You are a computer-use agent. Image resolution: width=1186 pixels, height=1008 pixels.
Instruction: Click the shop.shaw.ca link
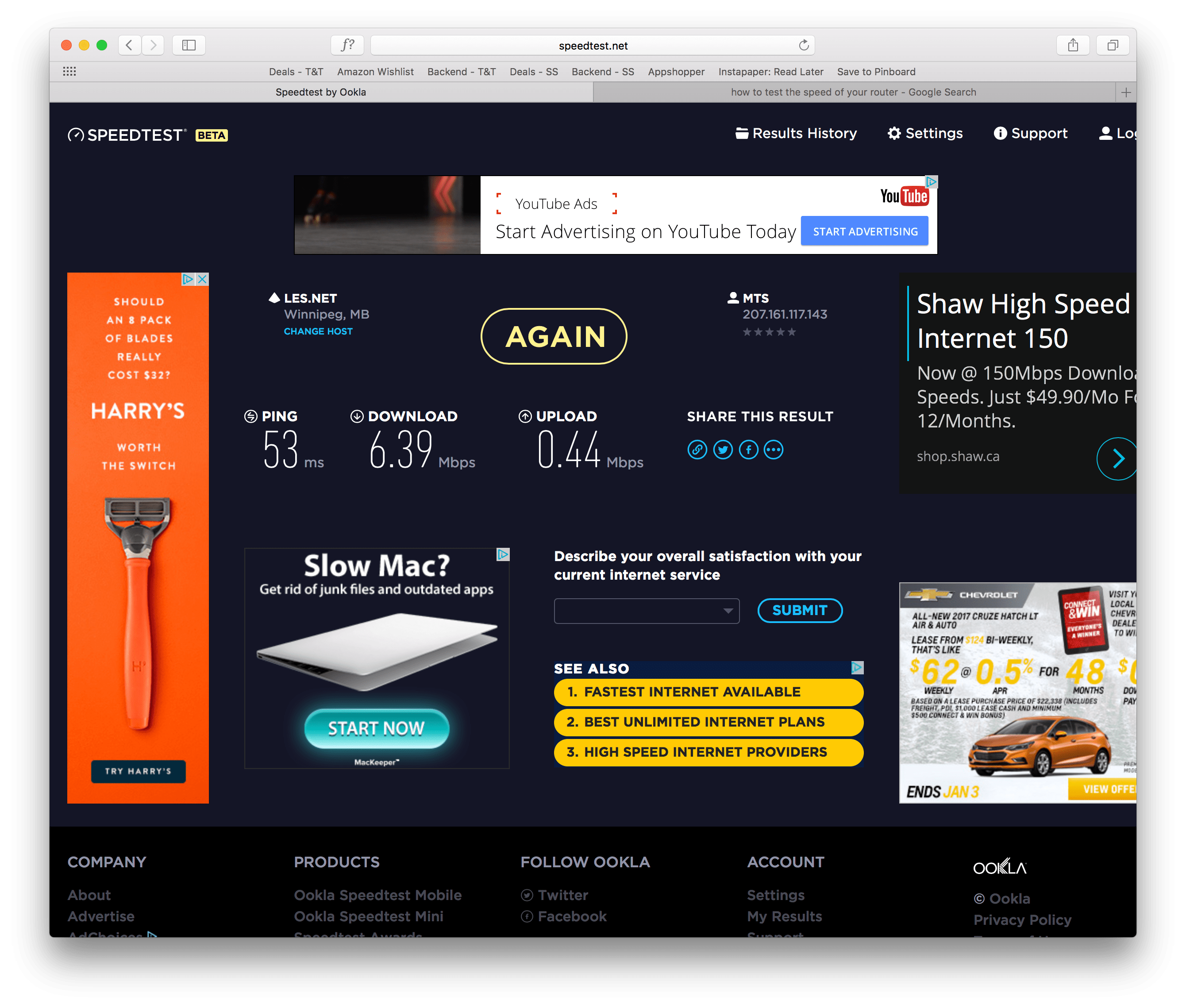coord(958,456)
